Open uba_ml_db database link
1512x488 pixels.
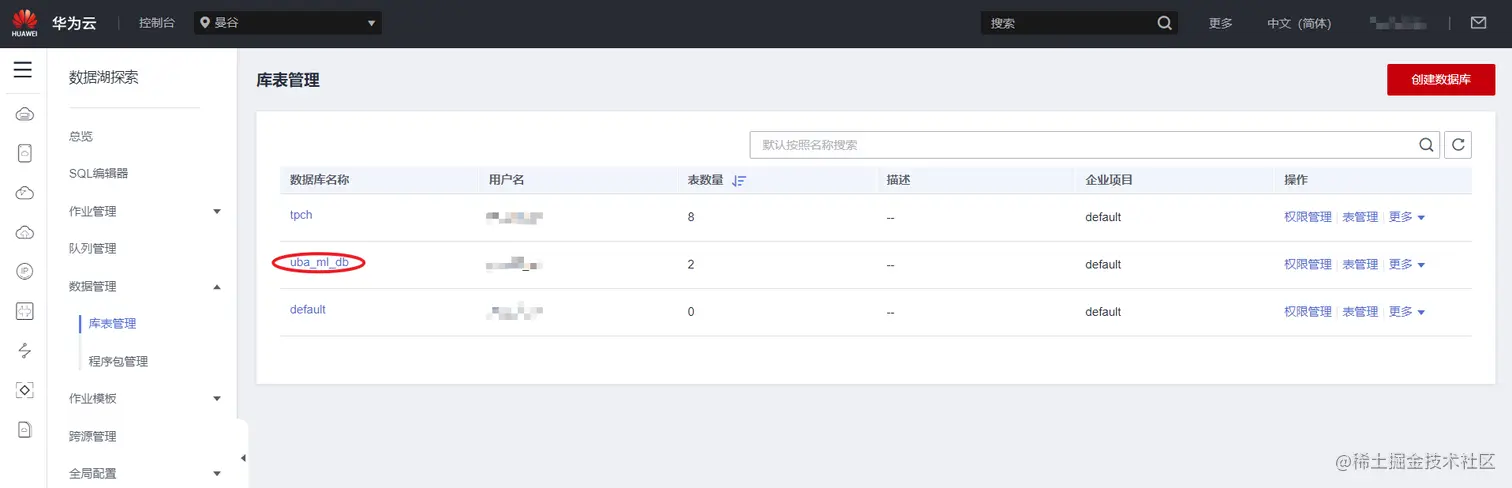(319, 263)
